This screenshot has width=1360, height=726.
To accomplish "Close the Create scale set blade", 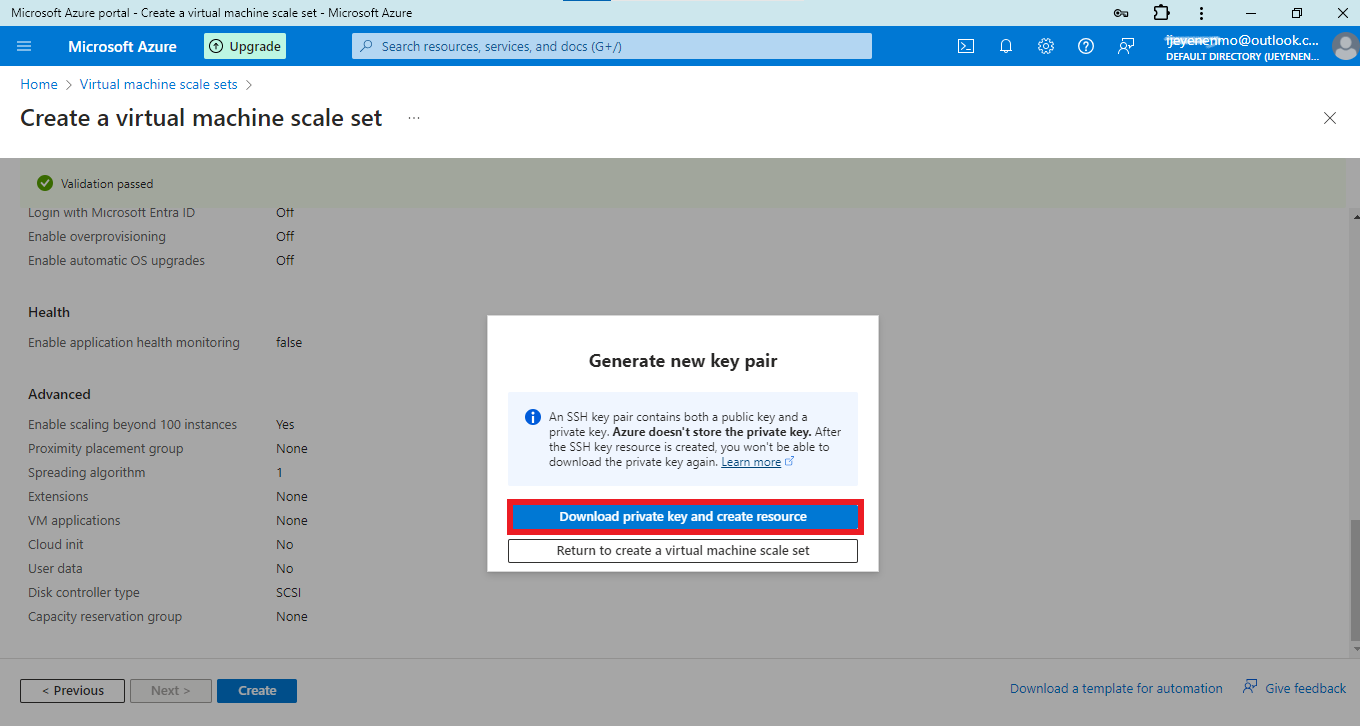I will [1330, 118].
